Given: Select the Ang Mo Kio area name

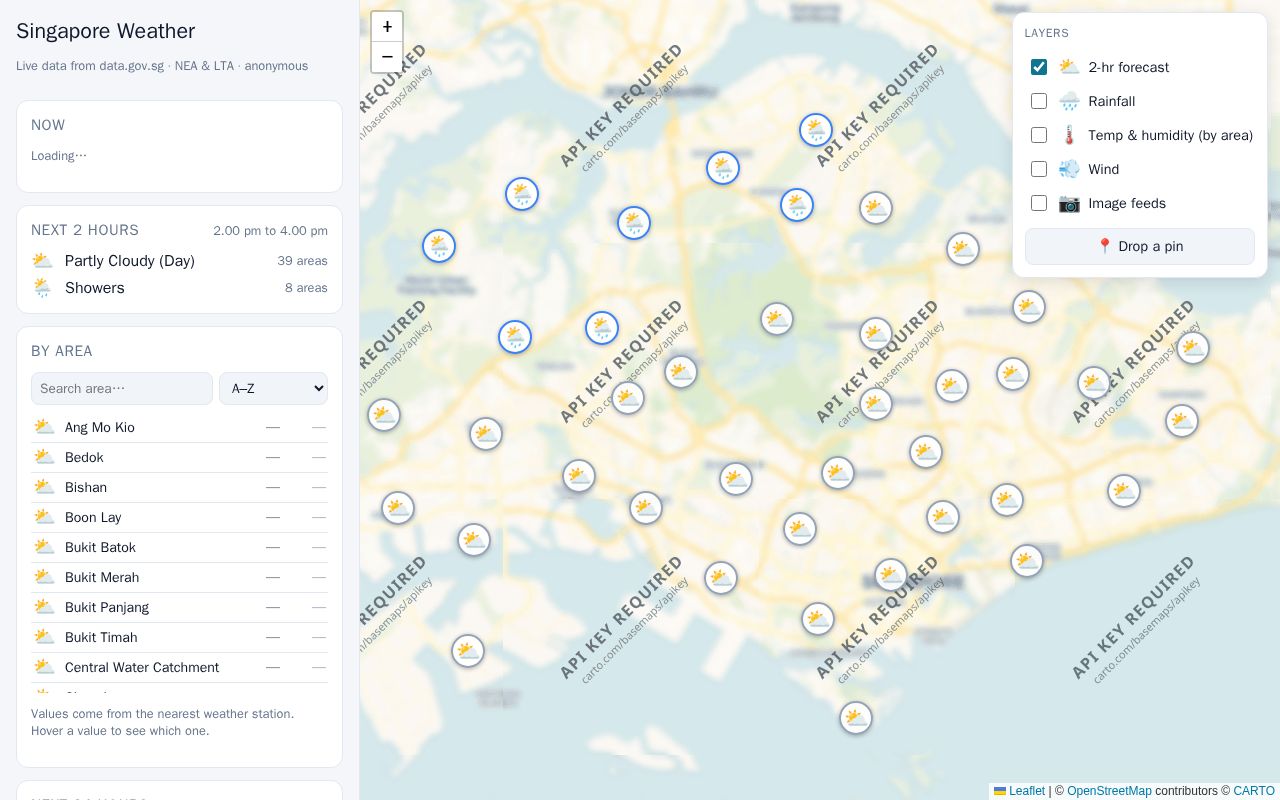Looking at the screenshot, I should pyautogui.click(x=100, y=427).
